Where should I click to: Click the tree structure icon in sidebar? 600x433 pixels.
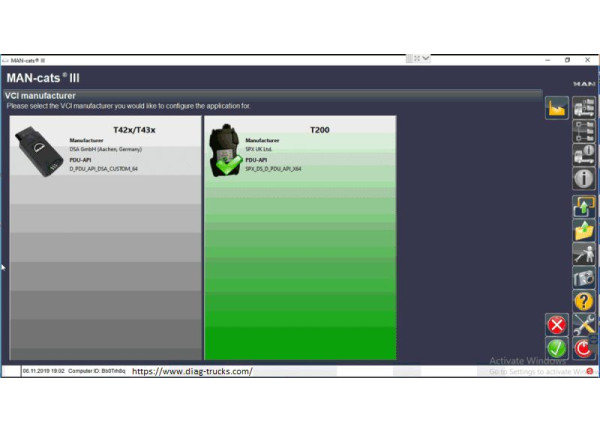584,131
